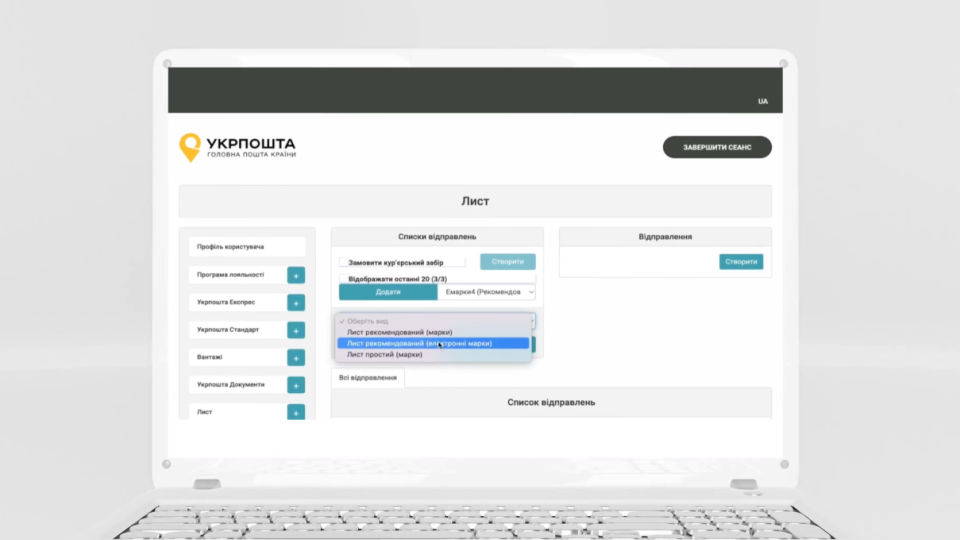960x540 pixels.
Task: Open the Укрпошта Документи sidebar item
Action: [238, 385]
